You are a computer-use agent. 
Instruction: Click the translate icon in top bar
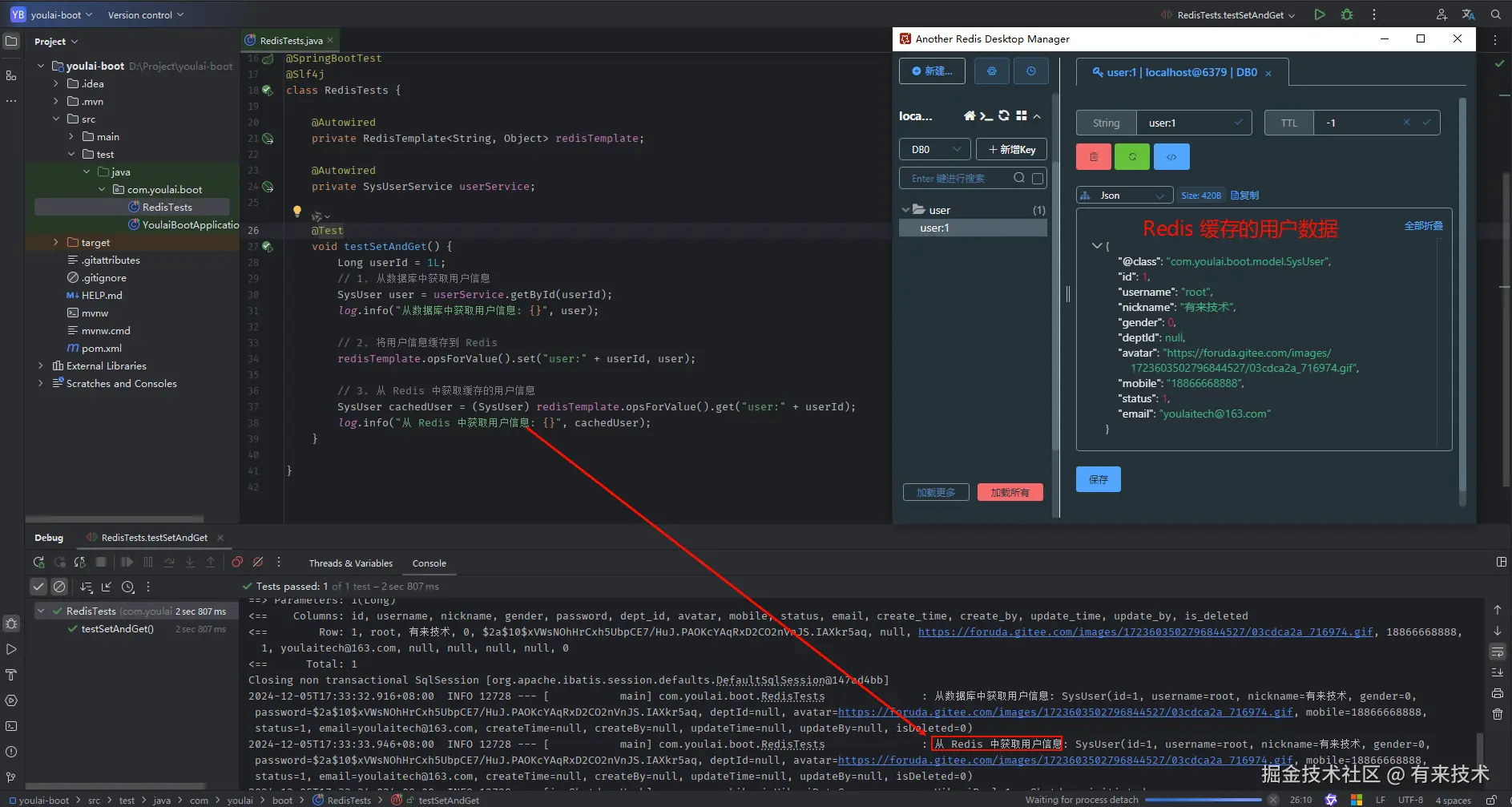(1468, 14)
